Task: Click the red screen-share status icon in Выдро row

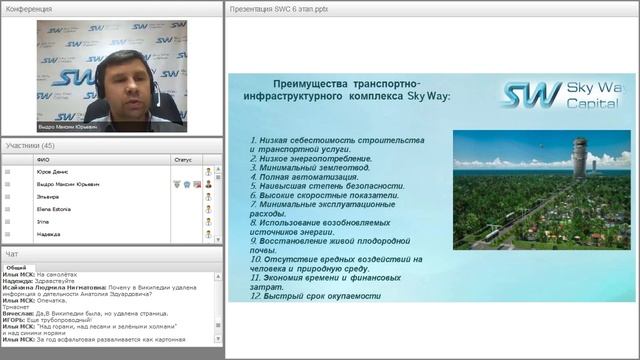Action: tap(197, 184)
